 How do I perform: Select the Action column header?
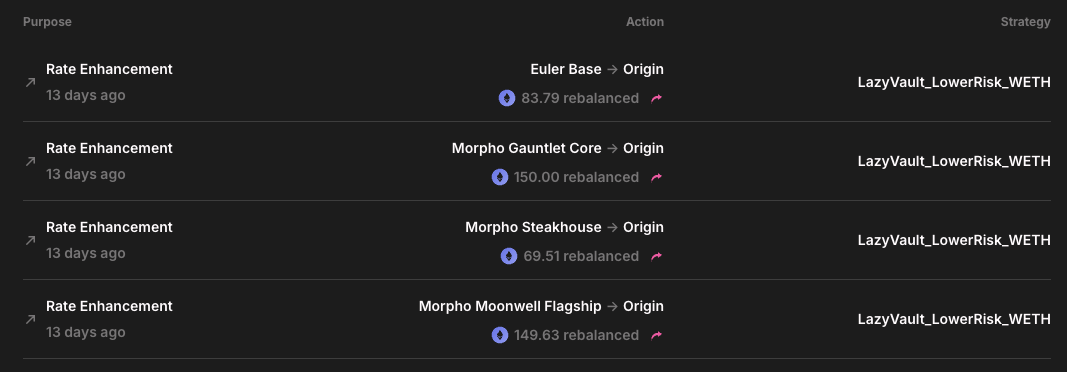coord(645,22)
